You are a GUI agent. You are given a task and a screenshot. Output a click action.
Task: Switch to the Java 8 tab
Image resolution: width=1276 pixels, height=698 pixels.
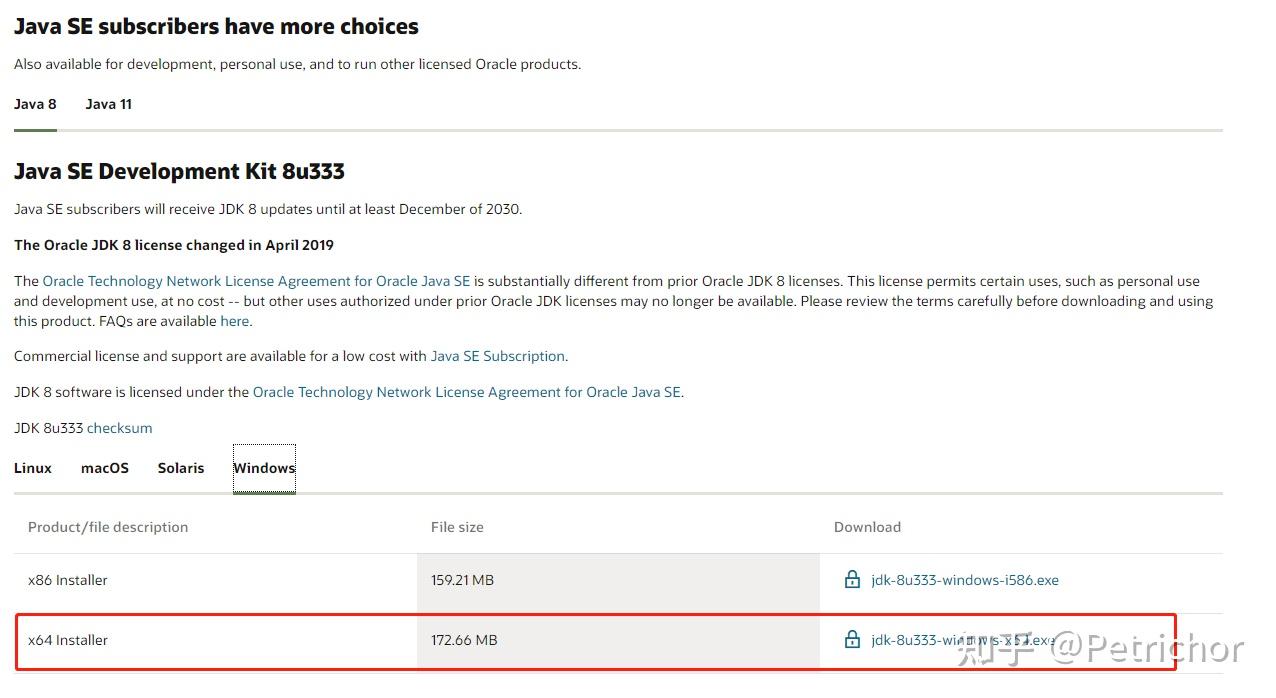35,104
